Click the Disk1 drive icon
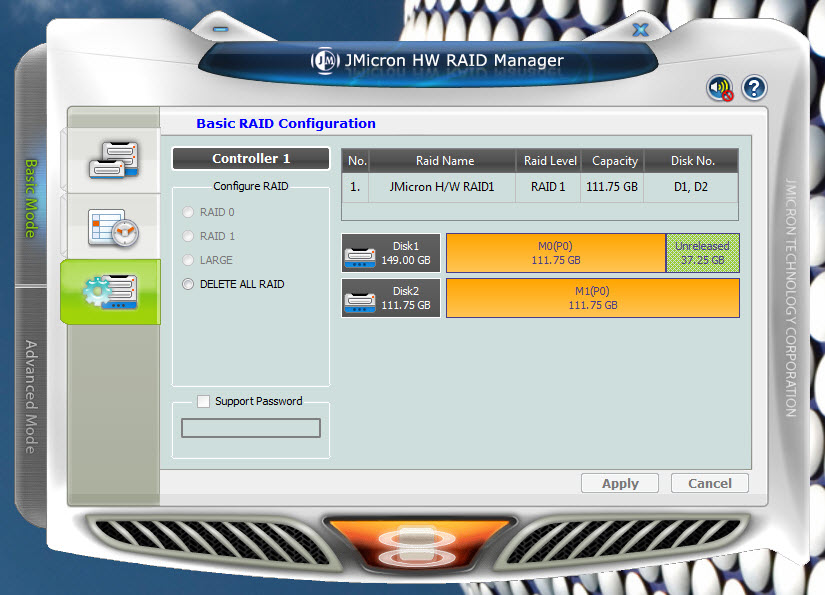The width and height of the screenshot is (825, 595). pyautogui.click(x=360, y=257)
